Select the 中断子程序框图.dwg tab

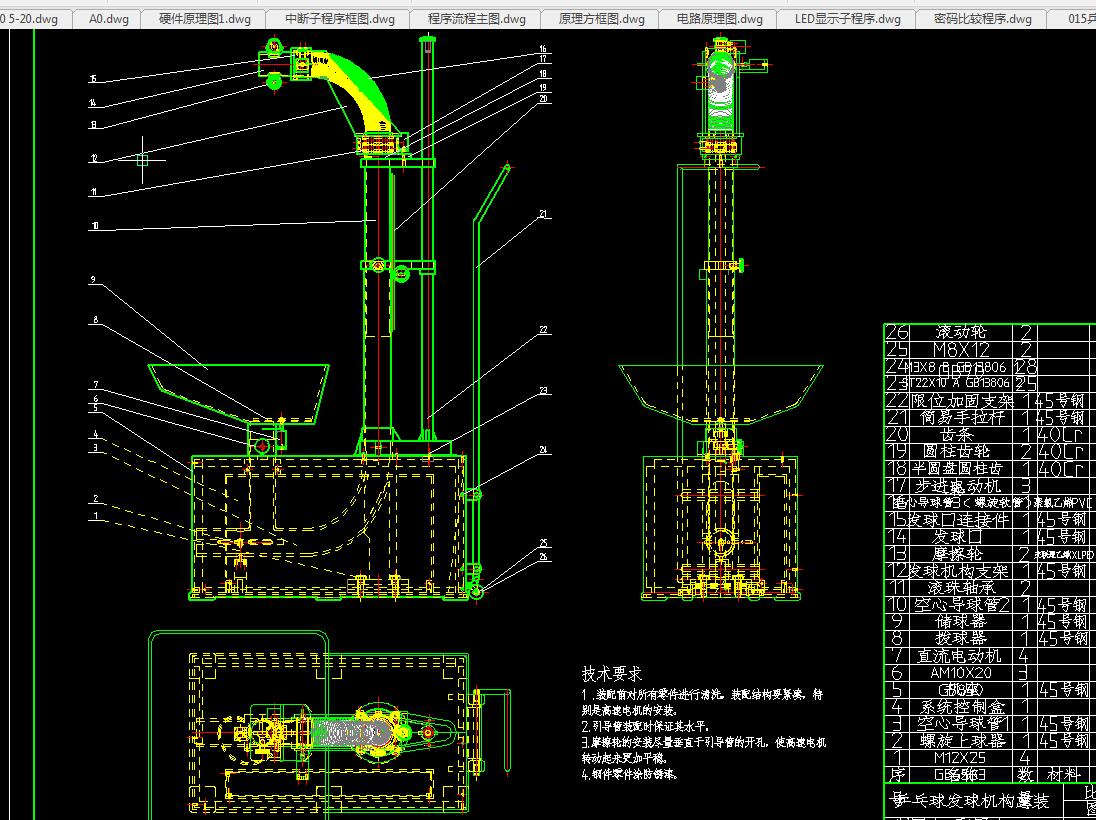[340, 19]
